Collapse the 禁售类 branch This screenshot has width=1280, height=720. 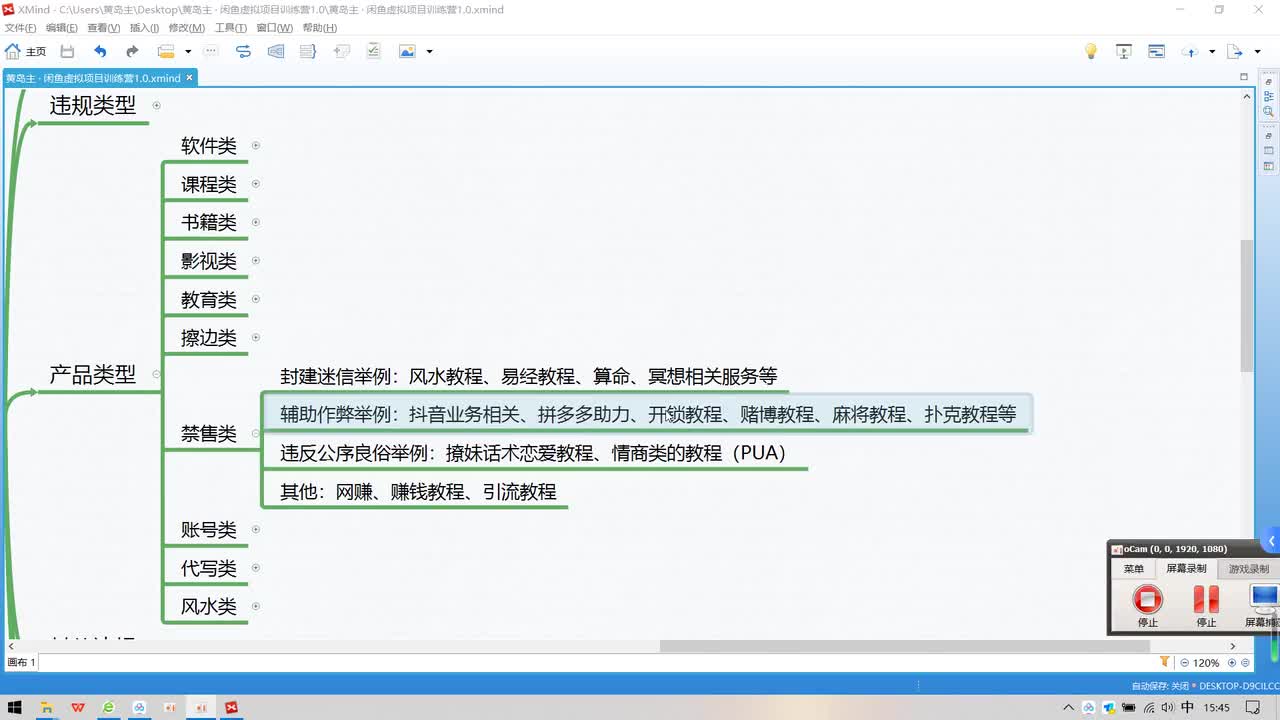pyautogui.click(x=256, y=434)
